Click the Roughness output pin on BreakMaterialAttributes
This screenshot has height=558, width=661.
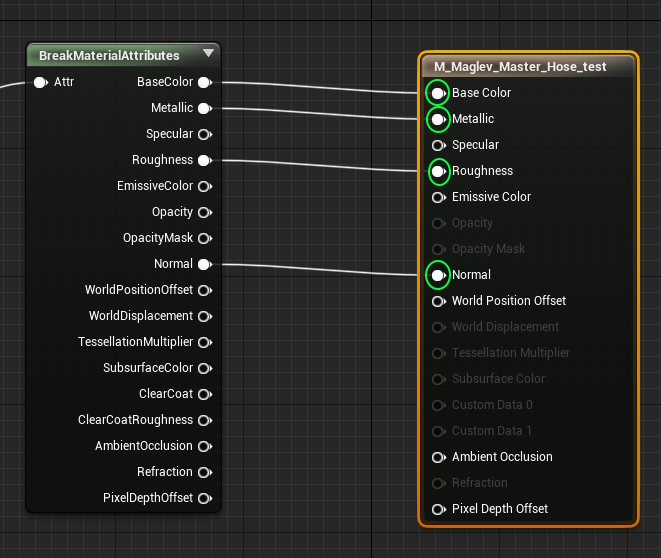(x=204, y=160)
